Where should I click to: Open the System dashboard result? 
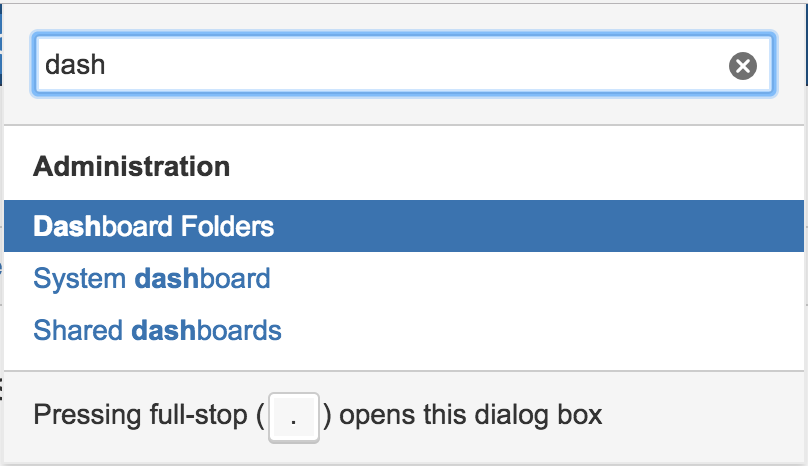coord(152,278)
